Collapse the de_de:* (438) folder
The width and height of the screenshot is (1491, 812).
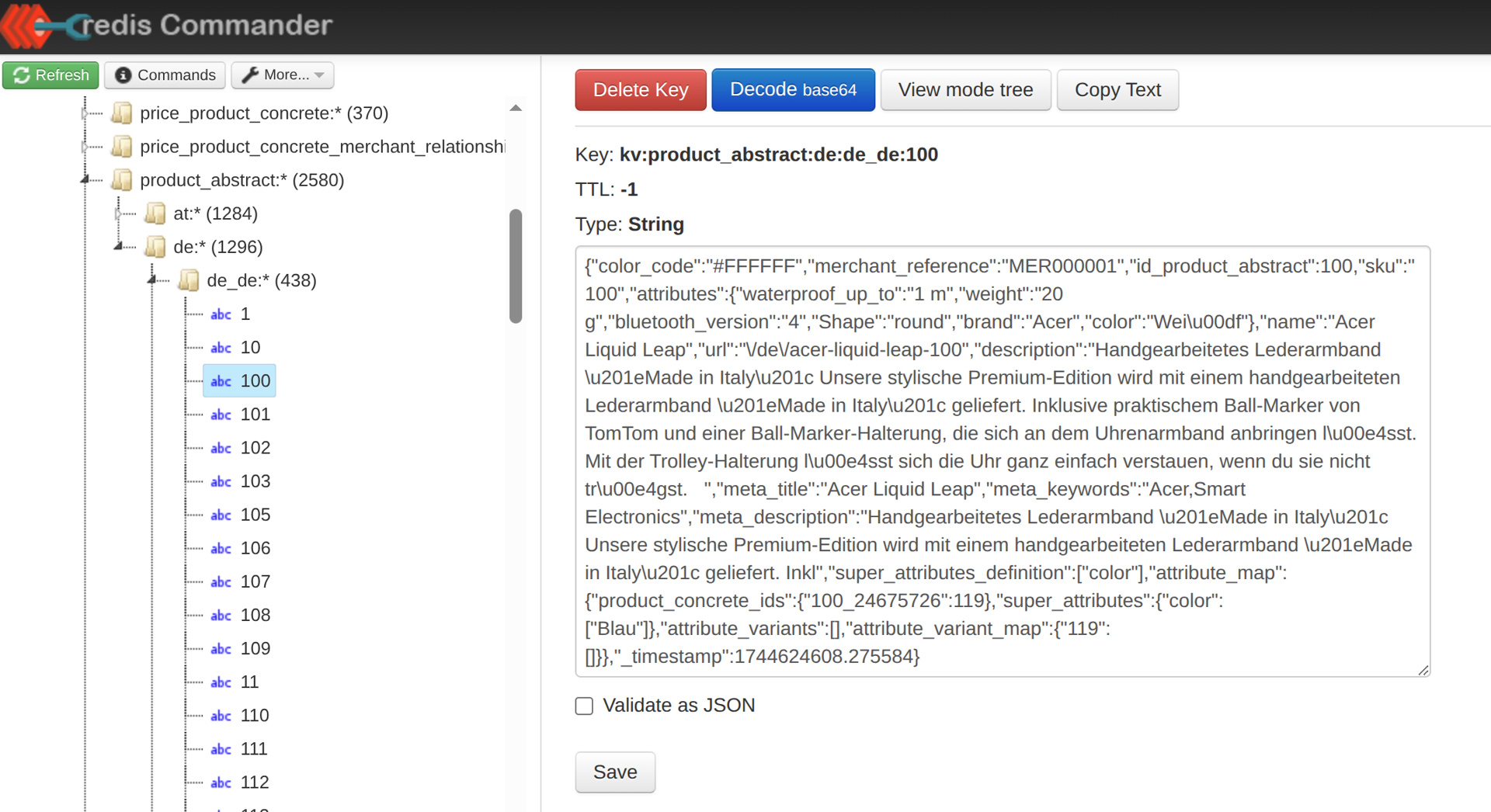(x=151, y=280)
